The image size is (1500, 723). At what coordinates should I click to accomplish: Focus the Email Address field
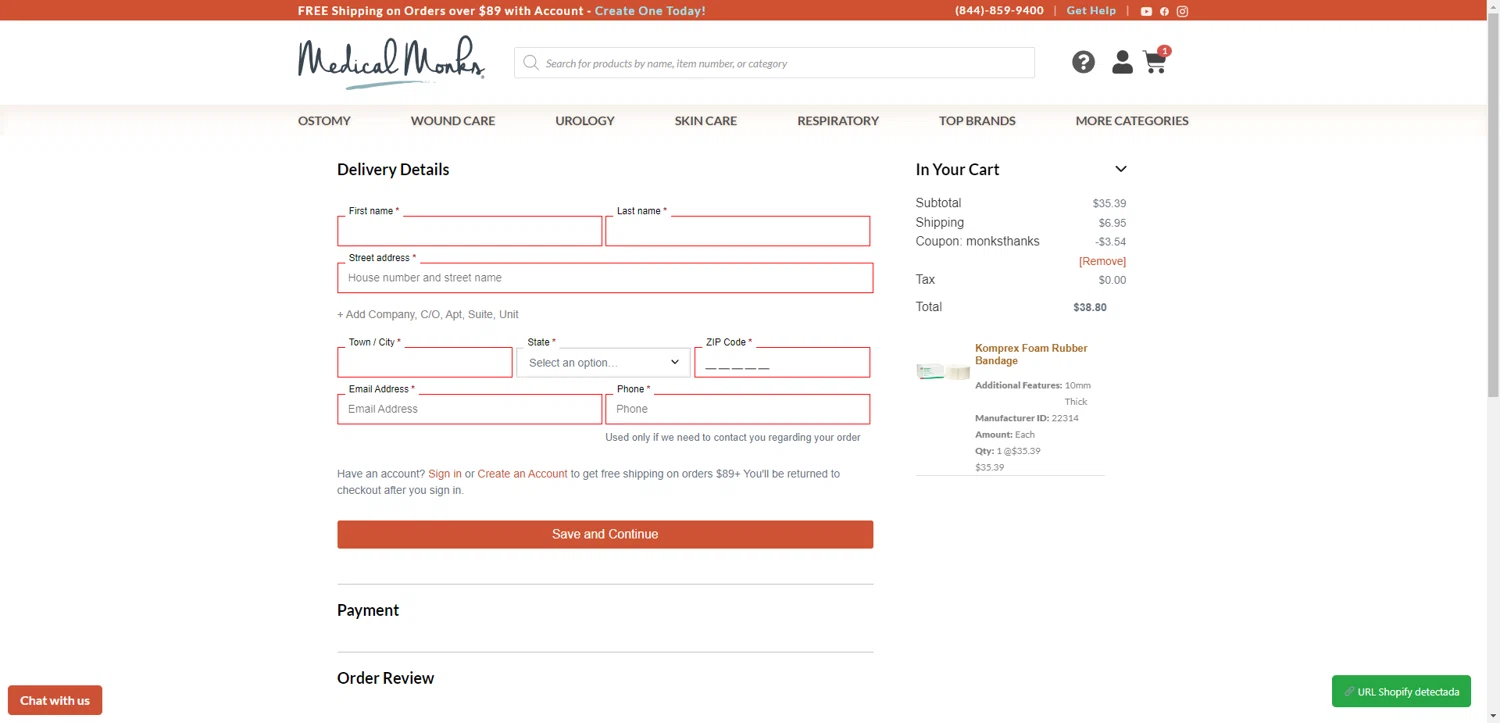click(470, 409)
